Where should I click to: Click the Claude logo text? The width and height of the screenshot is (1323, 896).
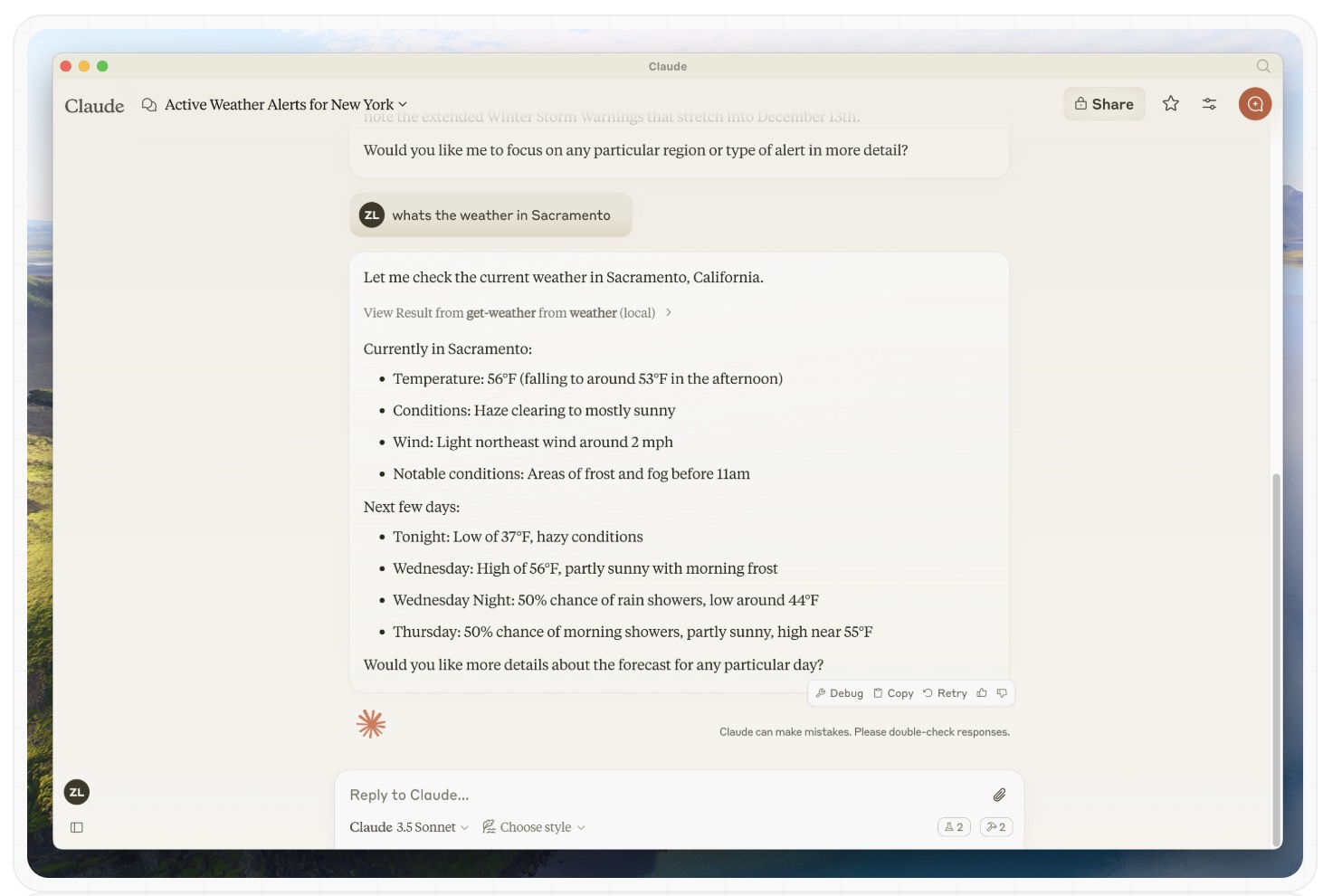(94, 106)
